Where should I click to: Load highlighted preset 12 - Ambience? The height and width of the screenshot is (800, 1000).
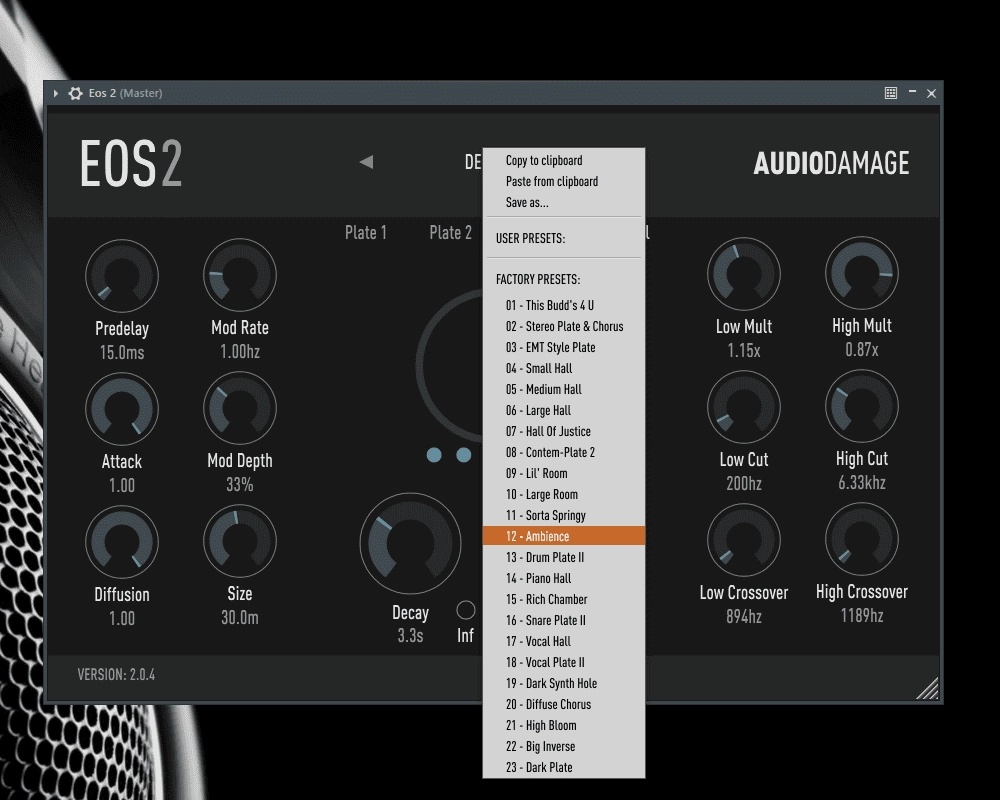[564, 536]
